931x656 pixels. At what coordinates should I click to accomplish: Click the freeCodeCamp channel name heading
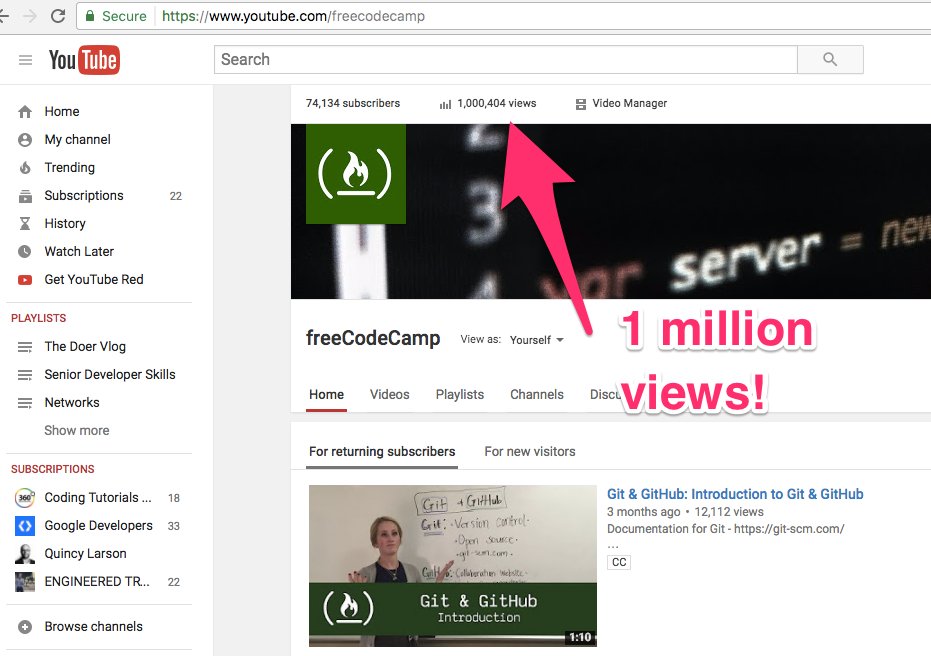pyautogui.click(x=373, y=338)
